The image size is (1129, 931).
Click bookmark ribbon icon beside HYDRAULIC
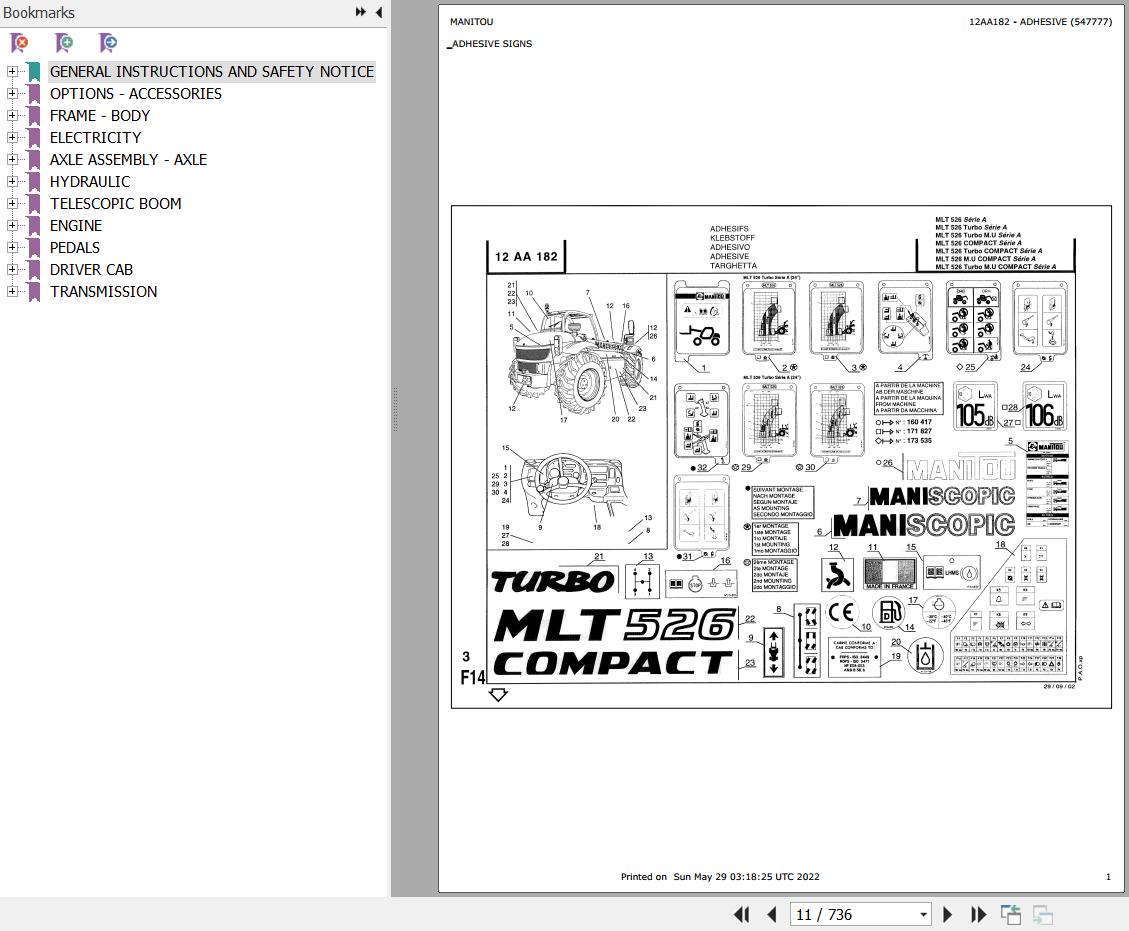point(33,181)
